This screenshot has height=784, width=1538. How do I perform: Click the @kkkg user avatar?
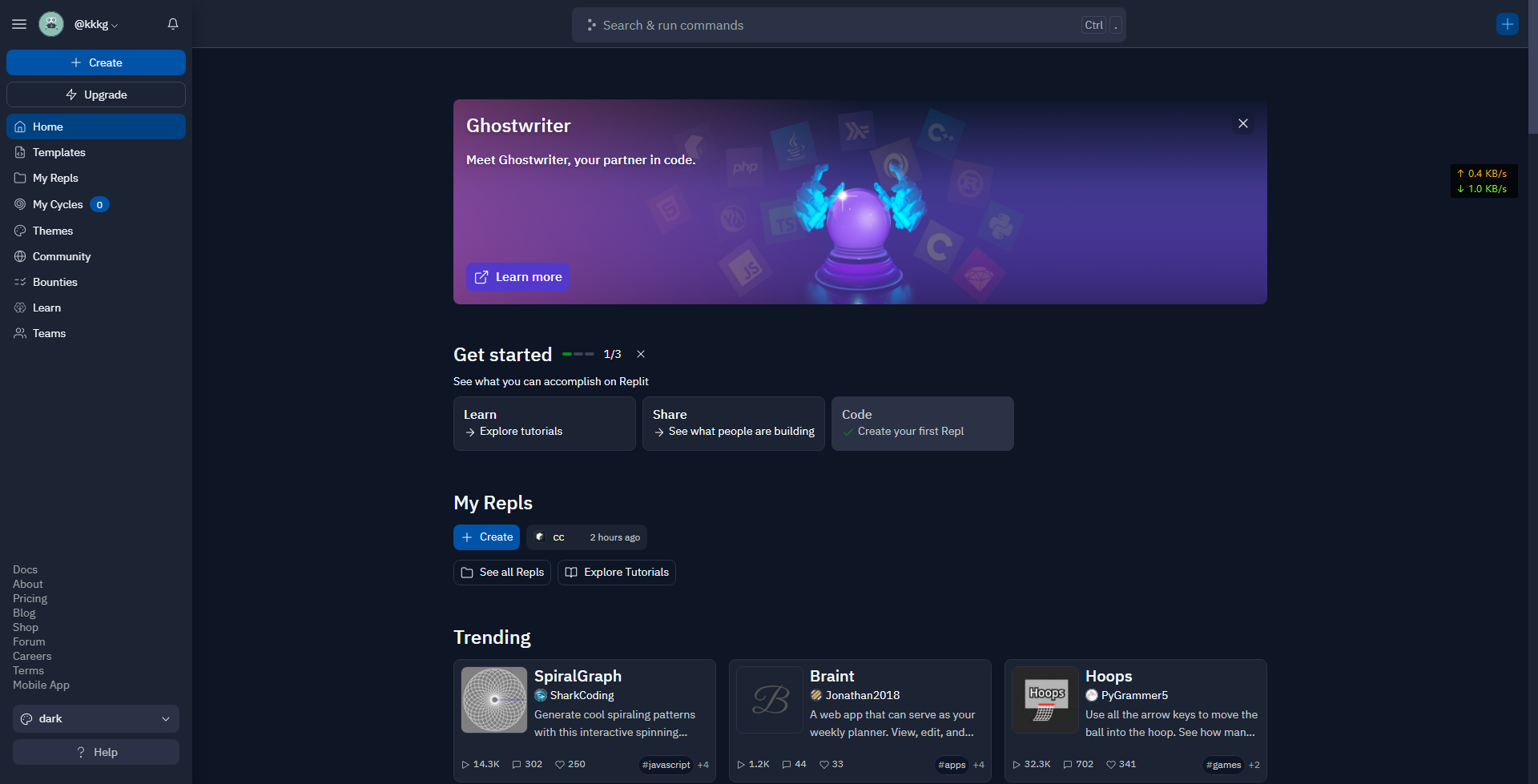pyautogui.click(x=51, y=24)
